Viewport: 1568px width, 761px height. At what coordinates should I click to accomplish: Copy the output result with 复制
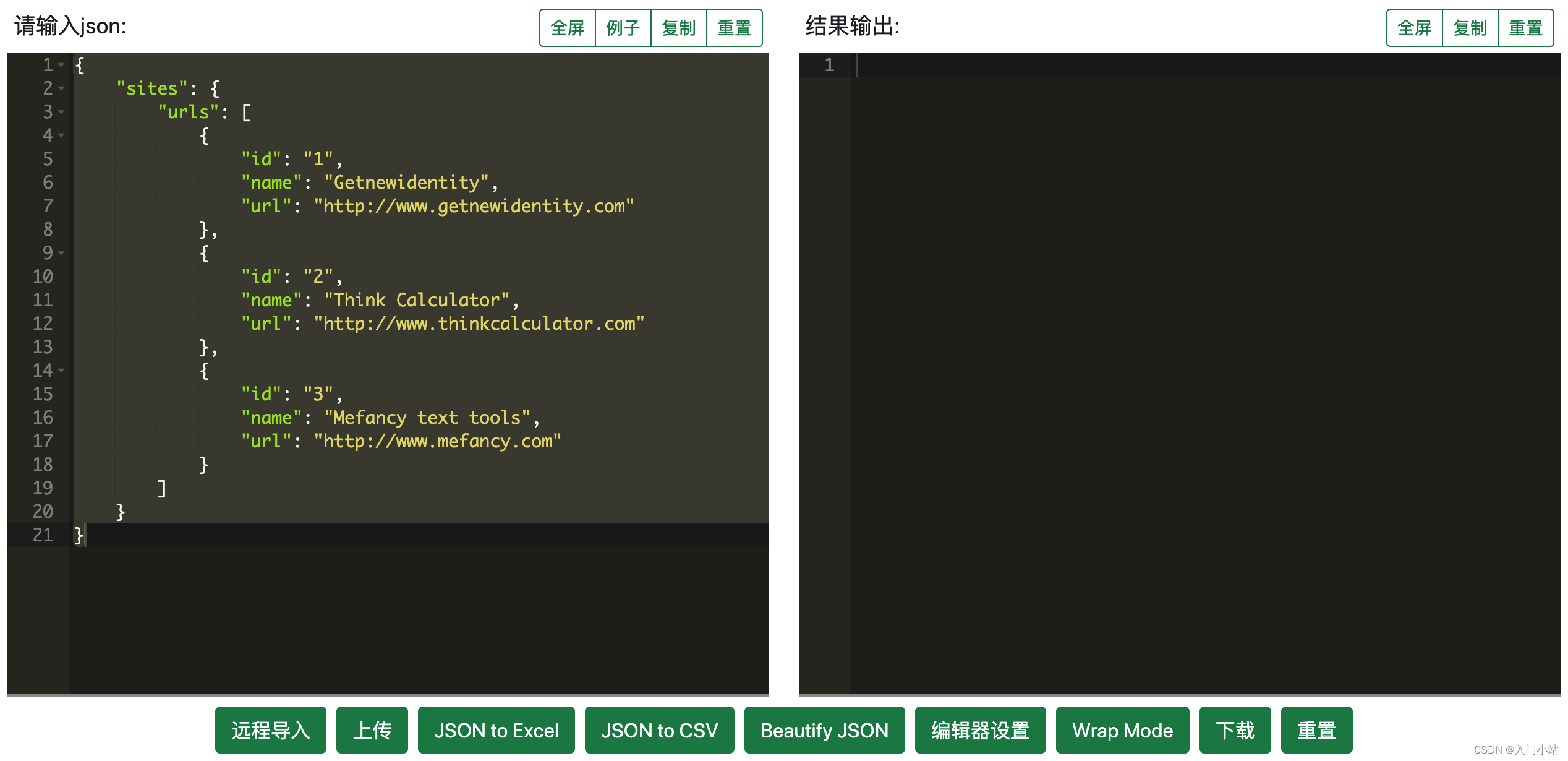click(x=1470, y=28)
